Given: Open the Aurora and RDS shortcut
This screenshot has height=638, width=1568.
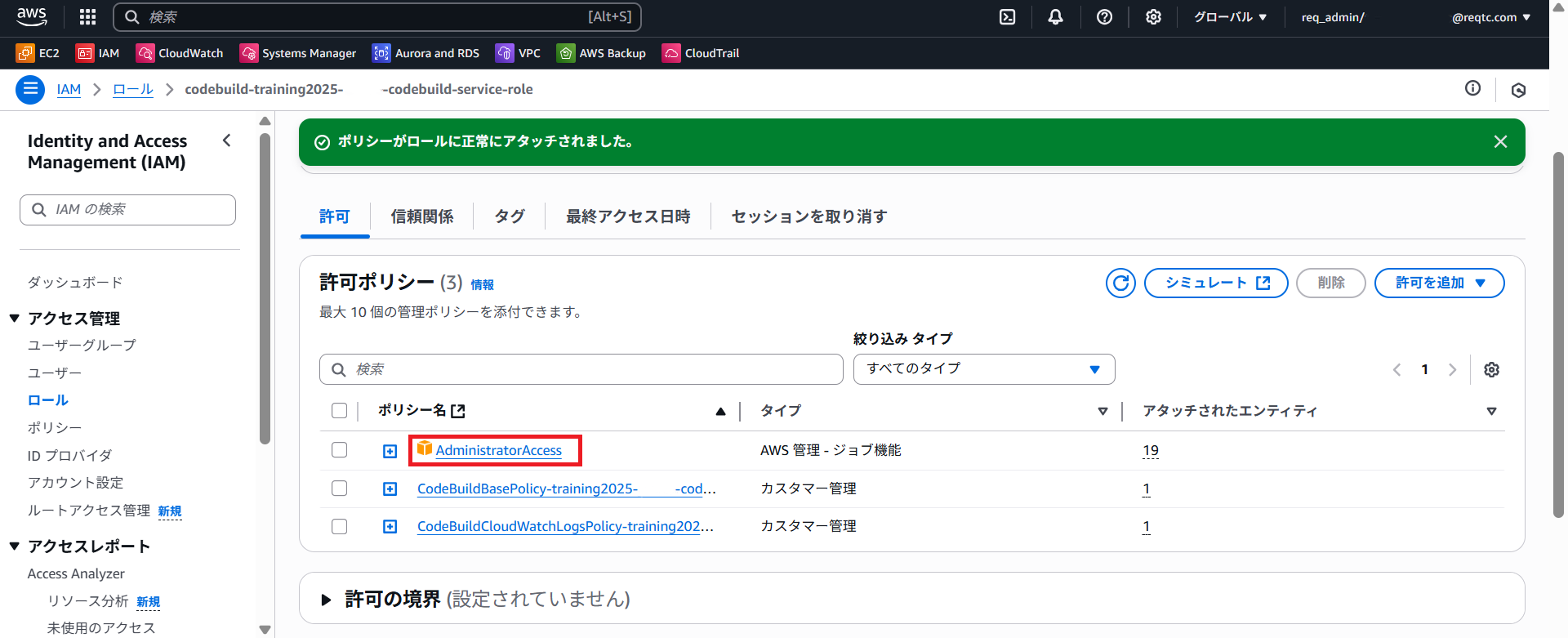Looking at the screenshot, I should point(425,53).
